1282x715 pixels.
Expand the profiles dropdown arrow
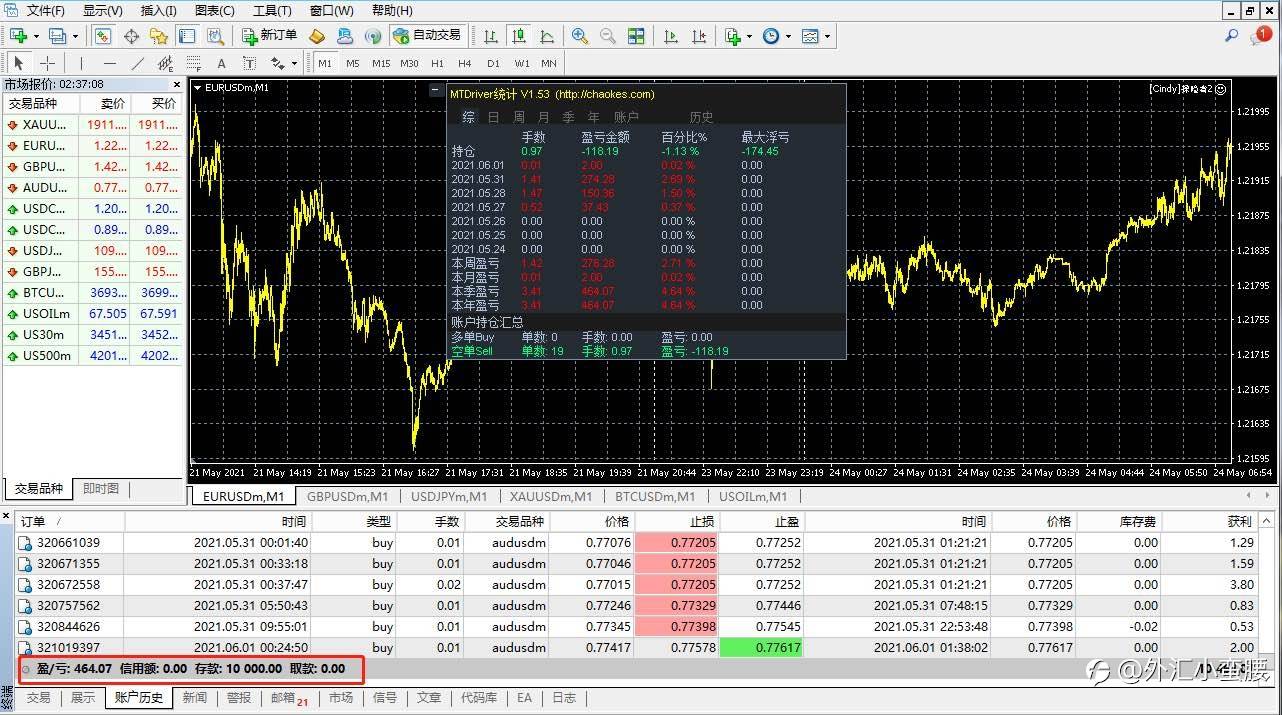(76, 36)
